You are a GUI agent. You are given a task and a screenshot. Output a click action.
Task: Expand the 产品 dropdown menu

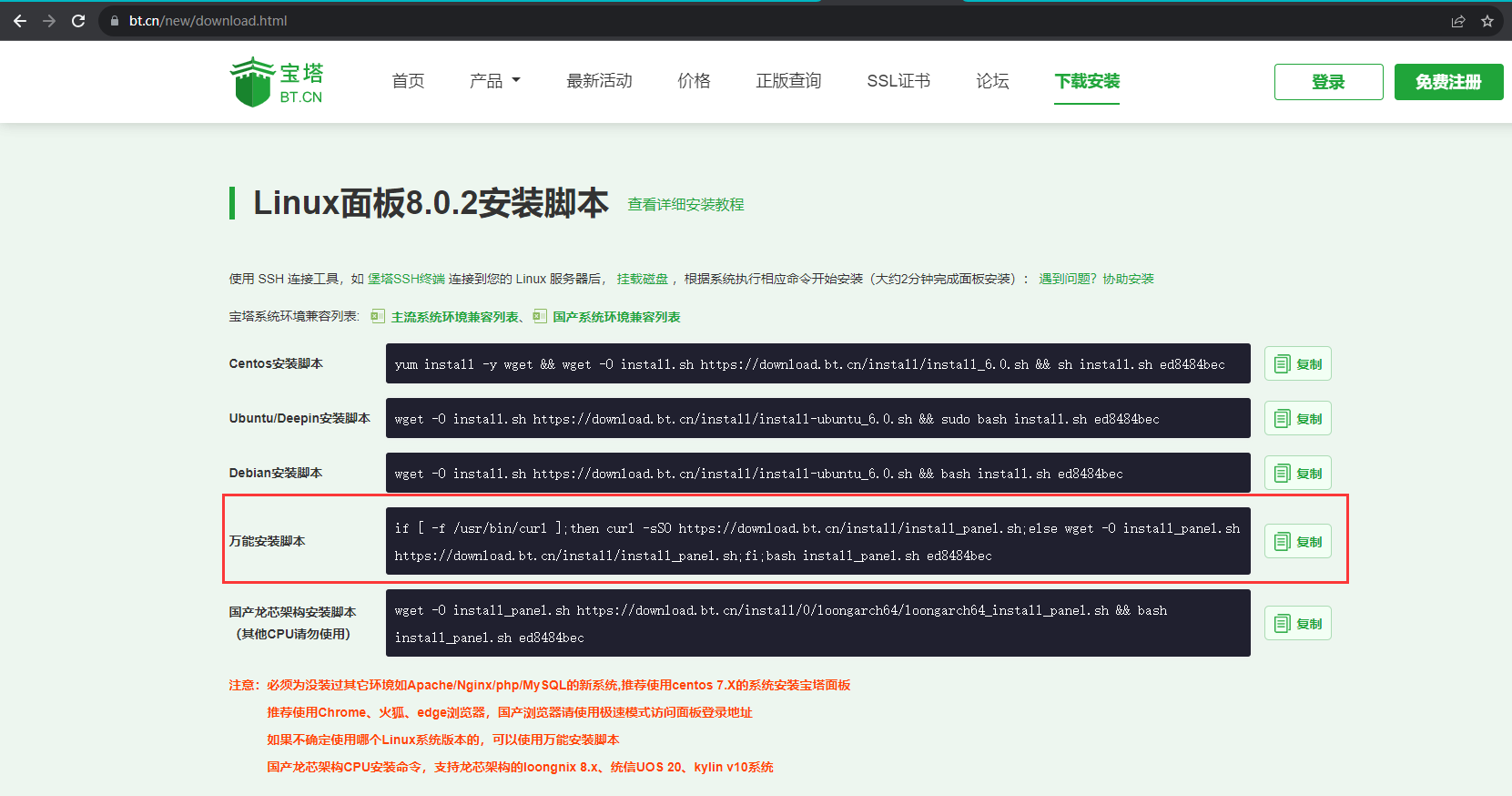[494, 81]
